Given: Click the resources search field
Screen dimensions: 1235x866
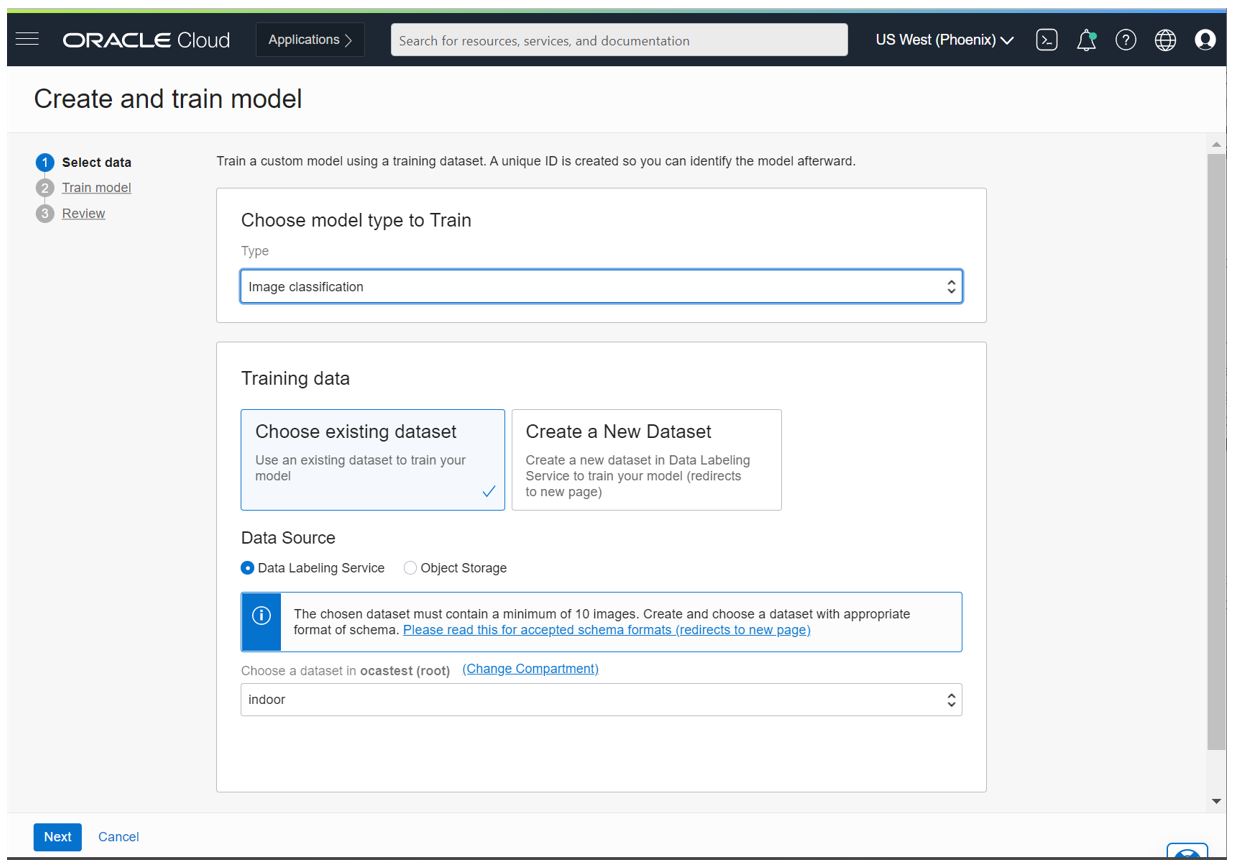Looking at the screenshot, I should 616,41.
